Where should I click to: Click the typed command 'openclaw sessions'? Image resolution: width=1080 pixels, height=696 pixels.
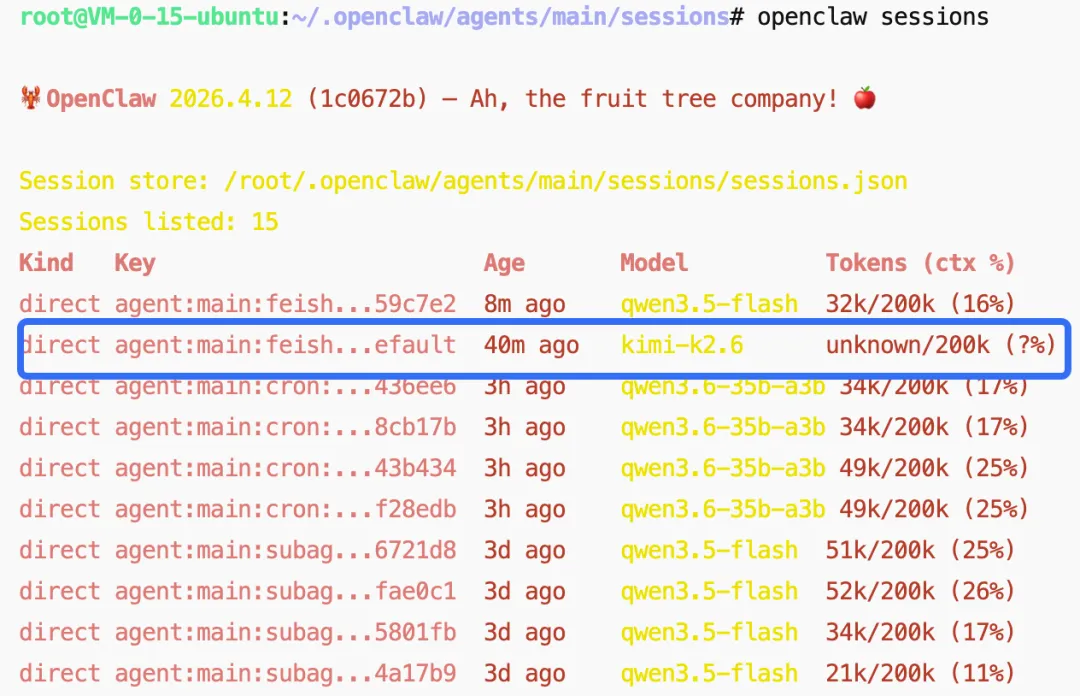[873, 17]
